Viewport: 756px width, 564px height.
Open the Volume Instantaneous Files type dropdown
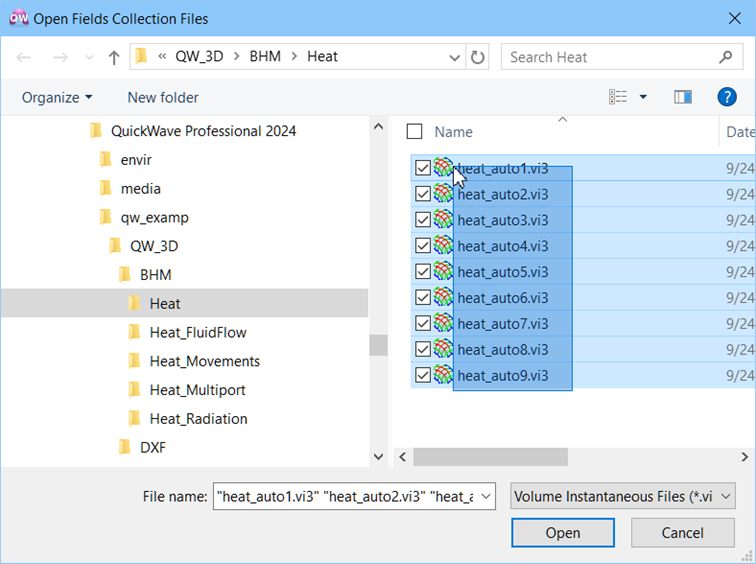[x=623, y=496]
